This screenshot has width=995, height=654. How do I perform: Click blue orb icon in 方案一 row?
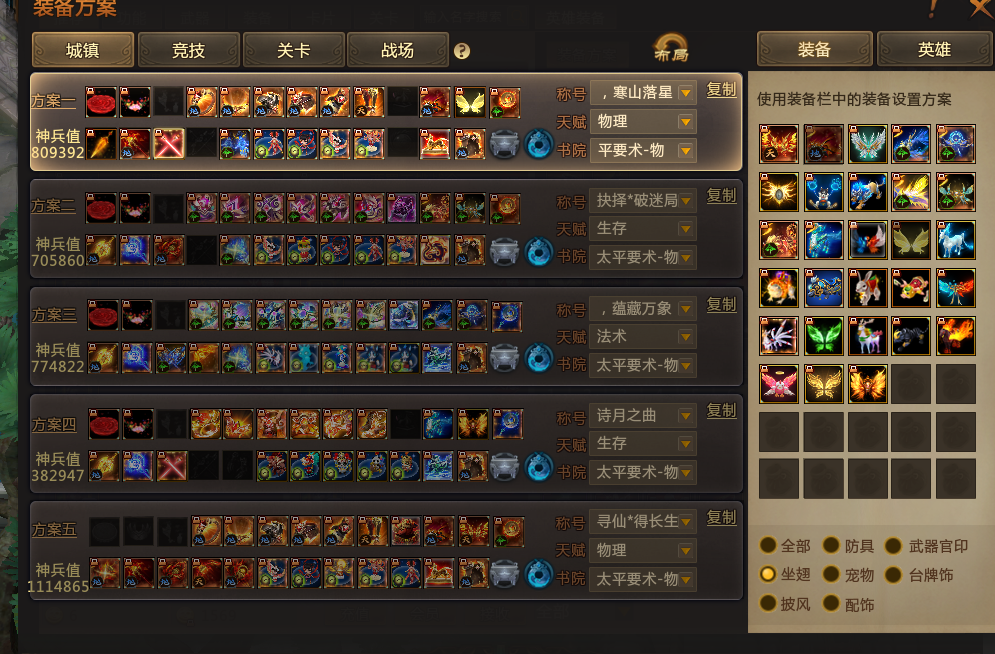tap(539, 144)
